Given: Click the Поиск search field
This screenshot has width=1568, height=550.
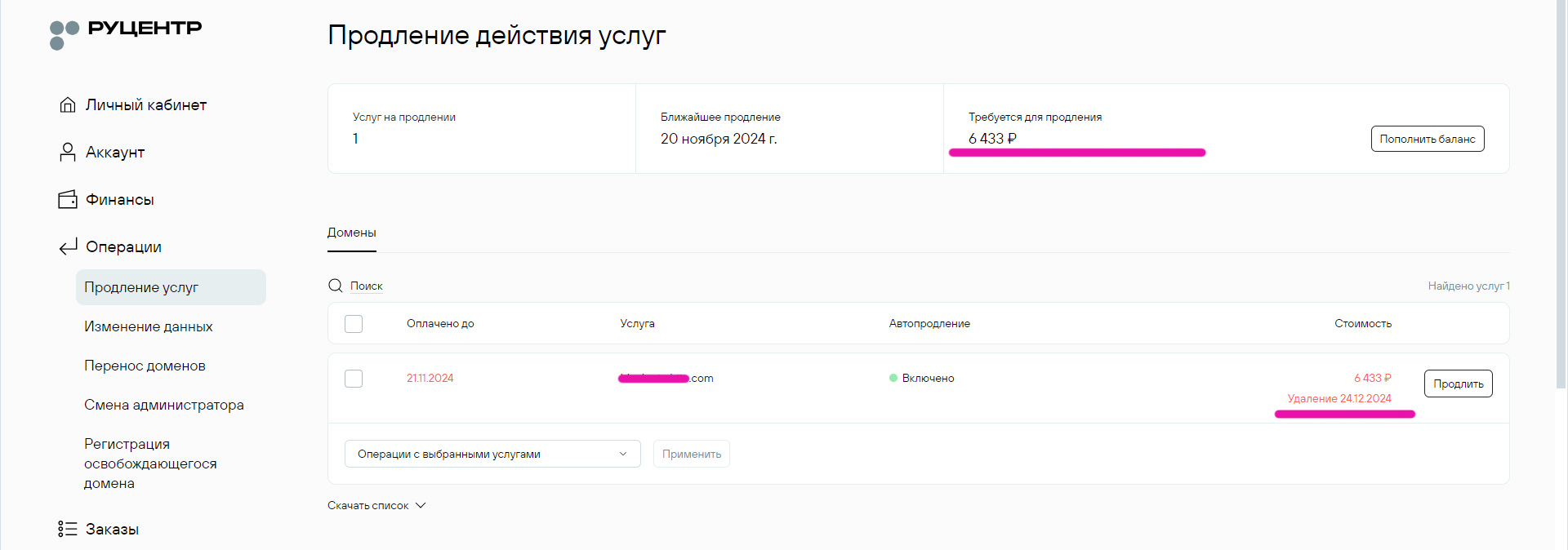Looking at the screenshot, I should coord(367,286).
